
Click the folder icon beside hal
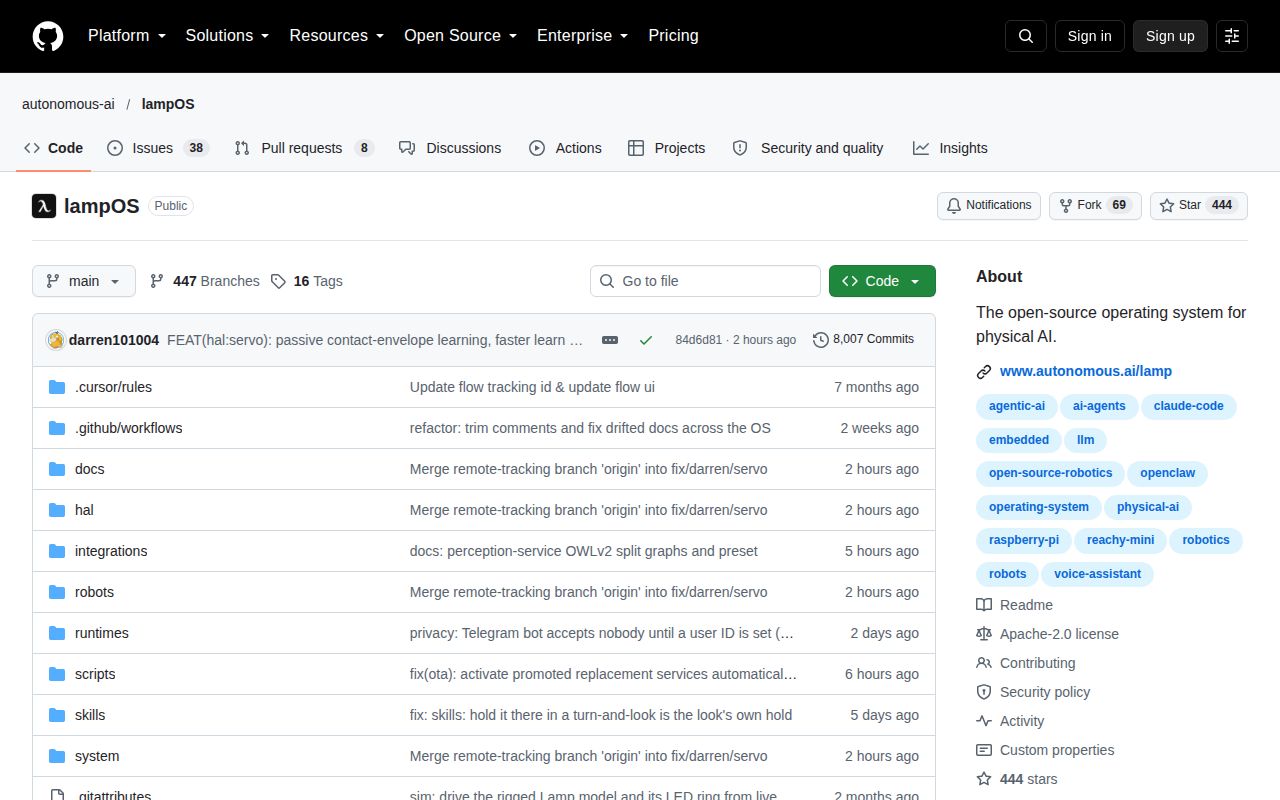pos(57,510)
